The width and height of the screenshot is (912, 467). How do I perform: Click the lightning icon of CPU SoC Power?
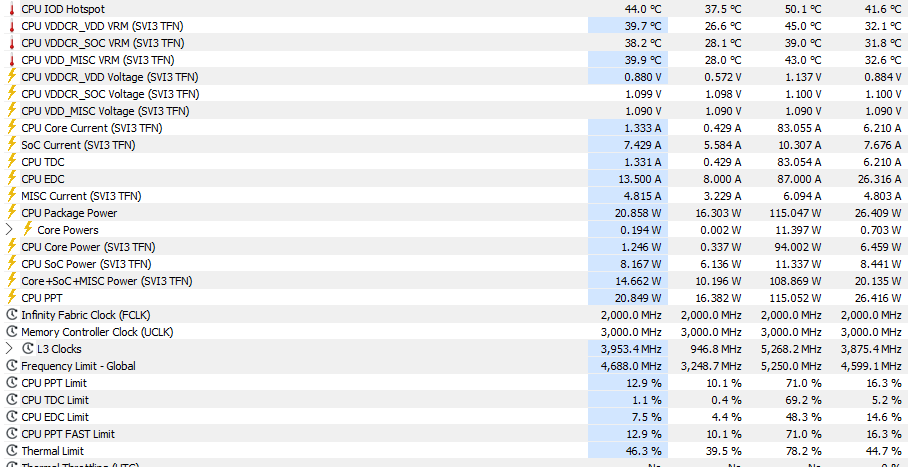pos(11,263)
